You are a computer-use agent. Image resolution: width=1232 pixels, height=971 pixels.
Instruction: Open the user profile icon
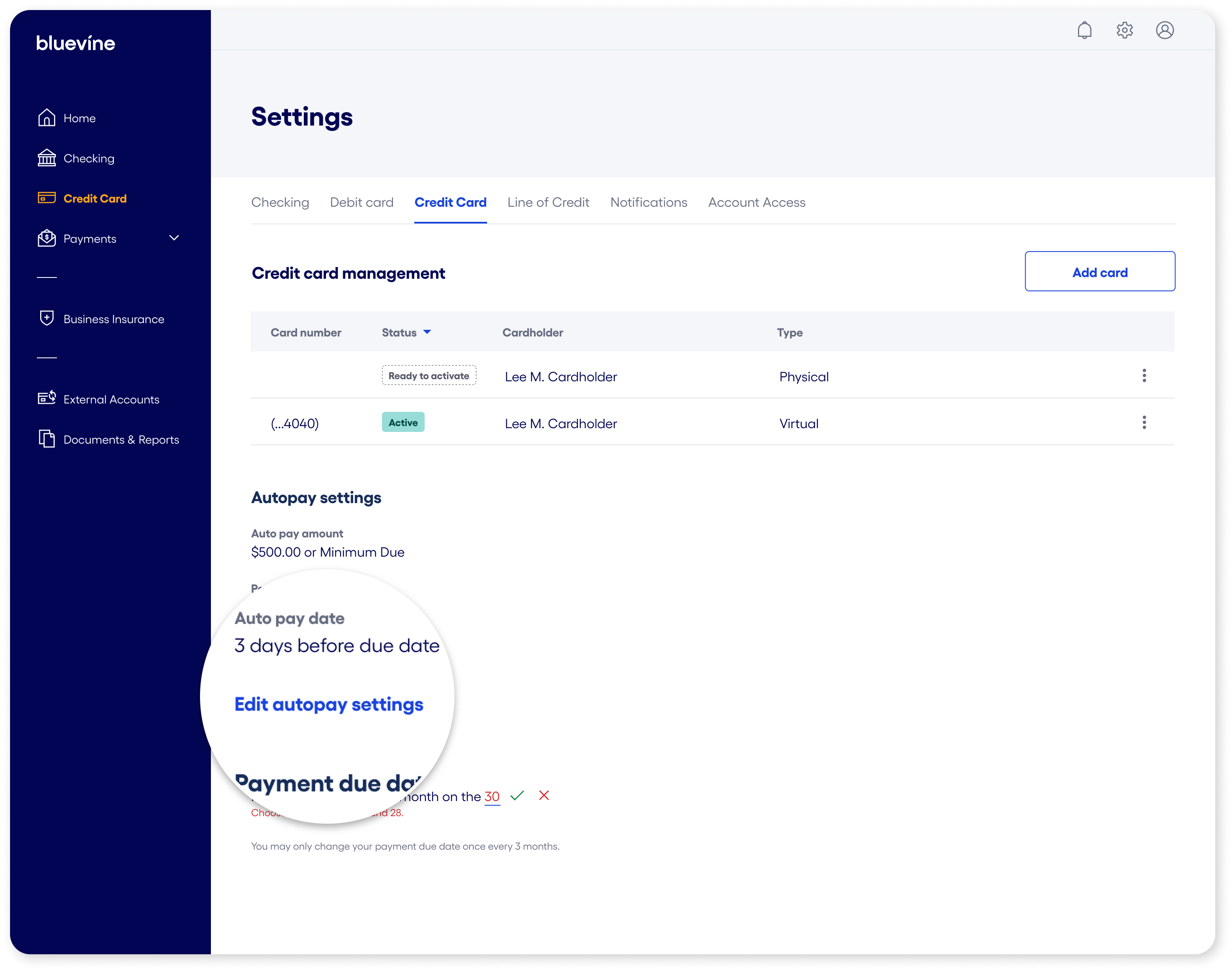click(1164, 30)
